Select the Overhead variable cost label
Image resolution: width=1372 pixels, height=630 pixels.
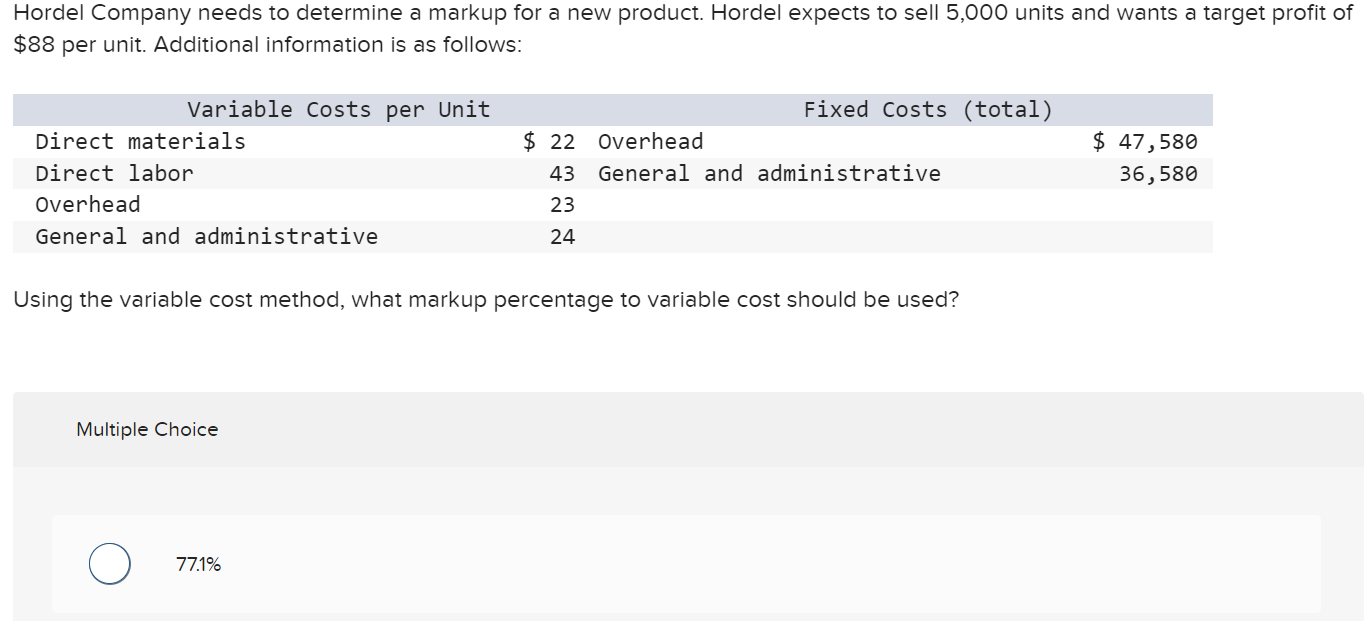pyautogui.click(x=88, y=205)
